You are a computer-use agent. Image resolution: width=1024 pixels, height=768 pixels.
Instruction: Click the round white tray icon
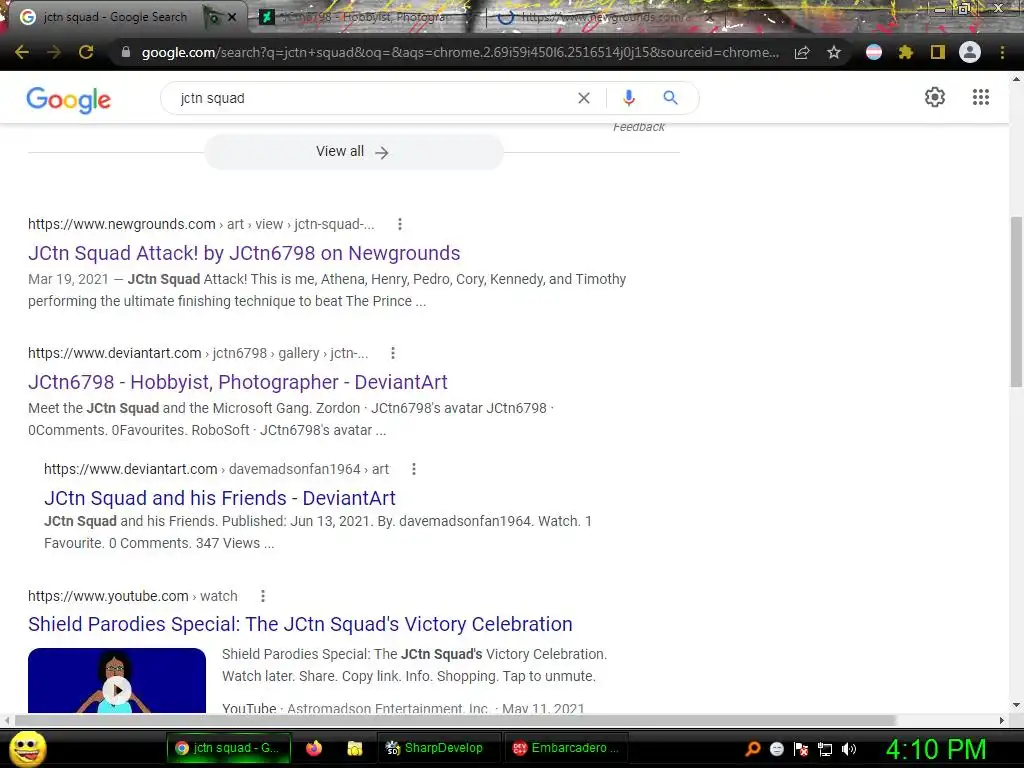point(776,749)
